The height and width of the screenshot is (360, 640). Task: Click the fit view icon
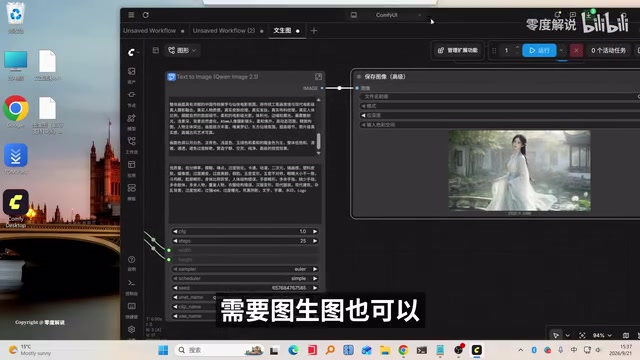click(582, 335)
